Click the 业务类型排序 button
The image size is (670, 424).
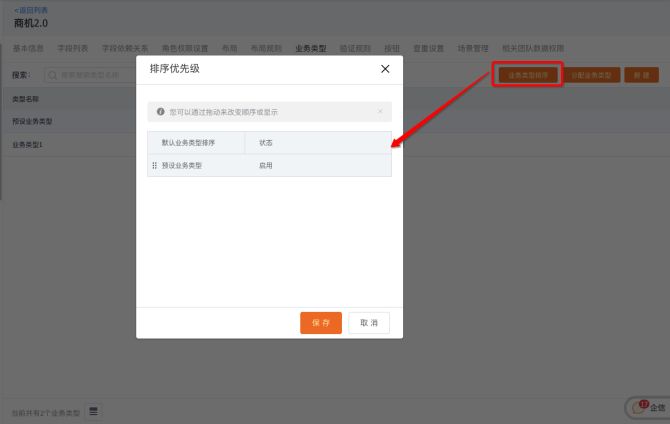(x=527, y=75)
